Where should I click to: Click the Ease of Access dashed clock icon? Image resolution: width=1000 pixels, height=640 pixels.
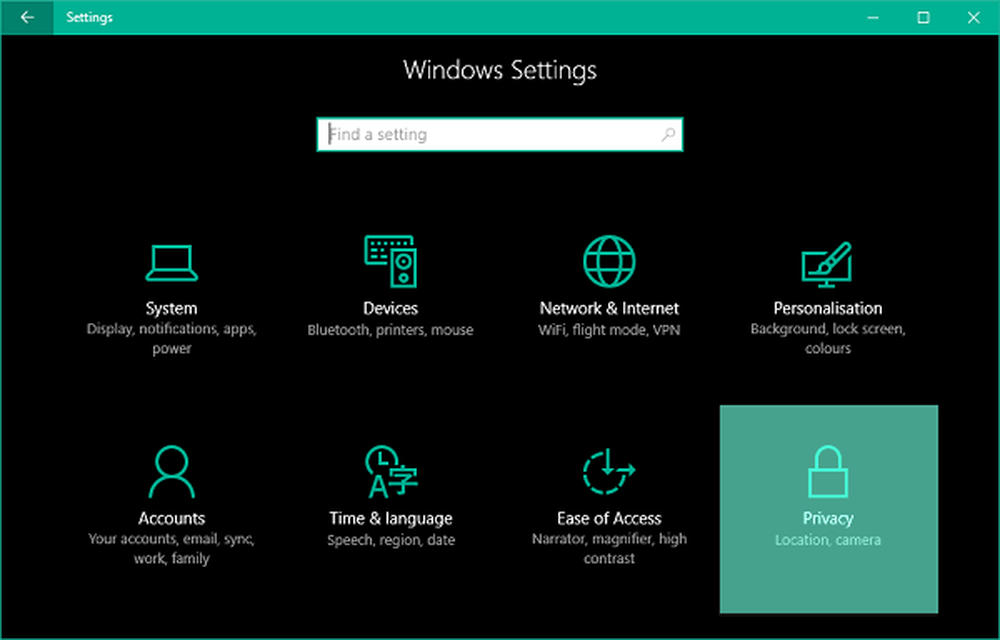click(x=609, y=472)
